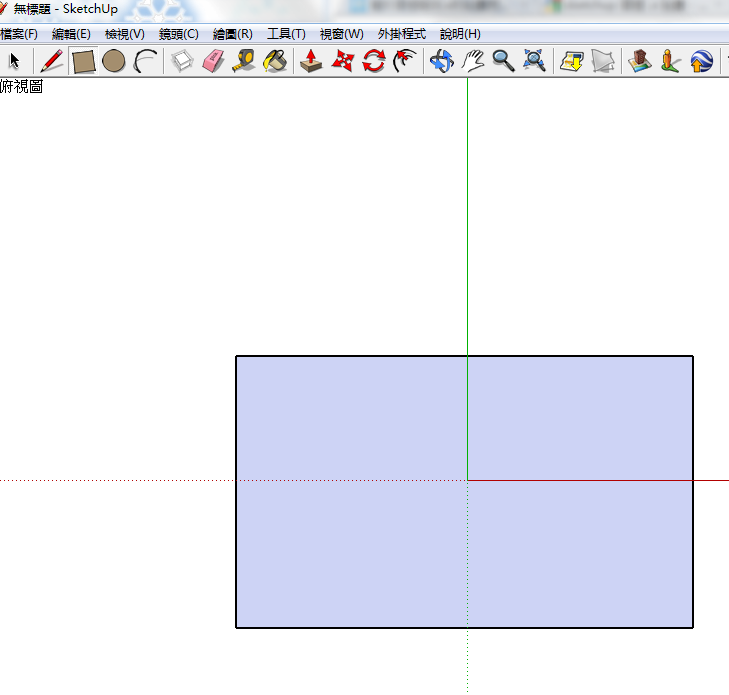Open the 工具(T) menu
Viewport: 729px width, 695px height.
(286, 34)
